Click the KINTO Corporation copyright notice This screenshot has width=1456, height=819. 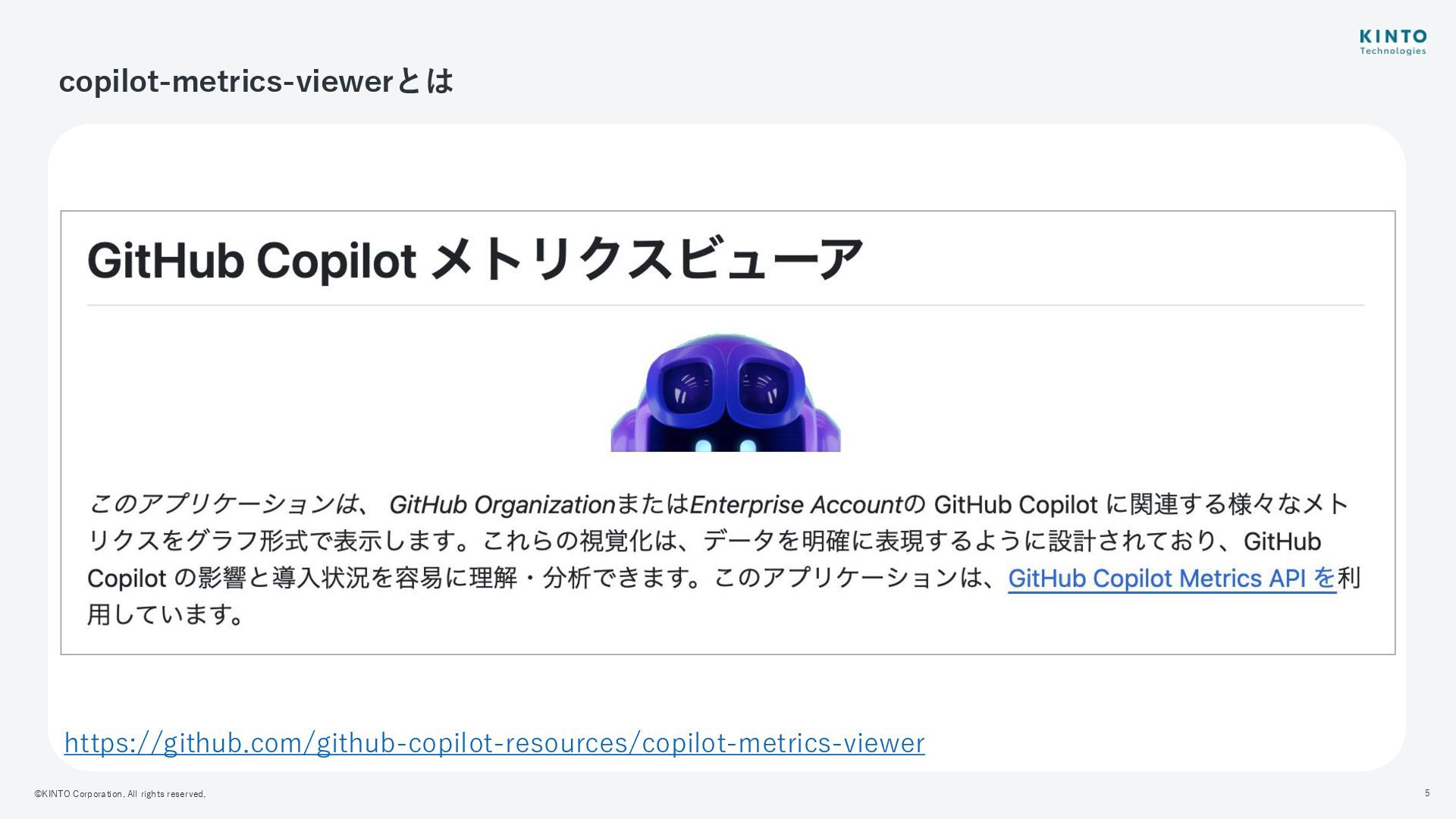tap(120, 794)
